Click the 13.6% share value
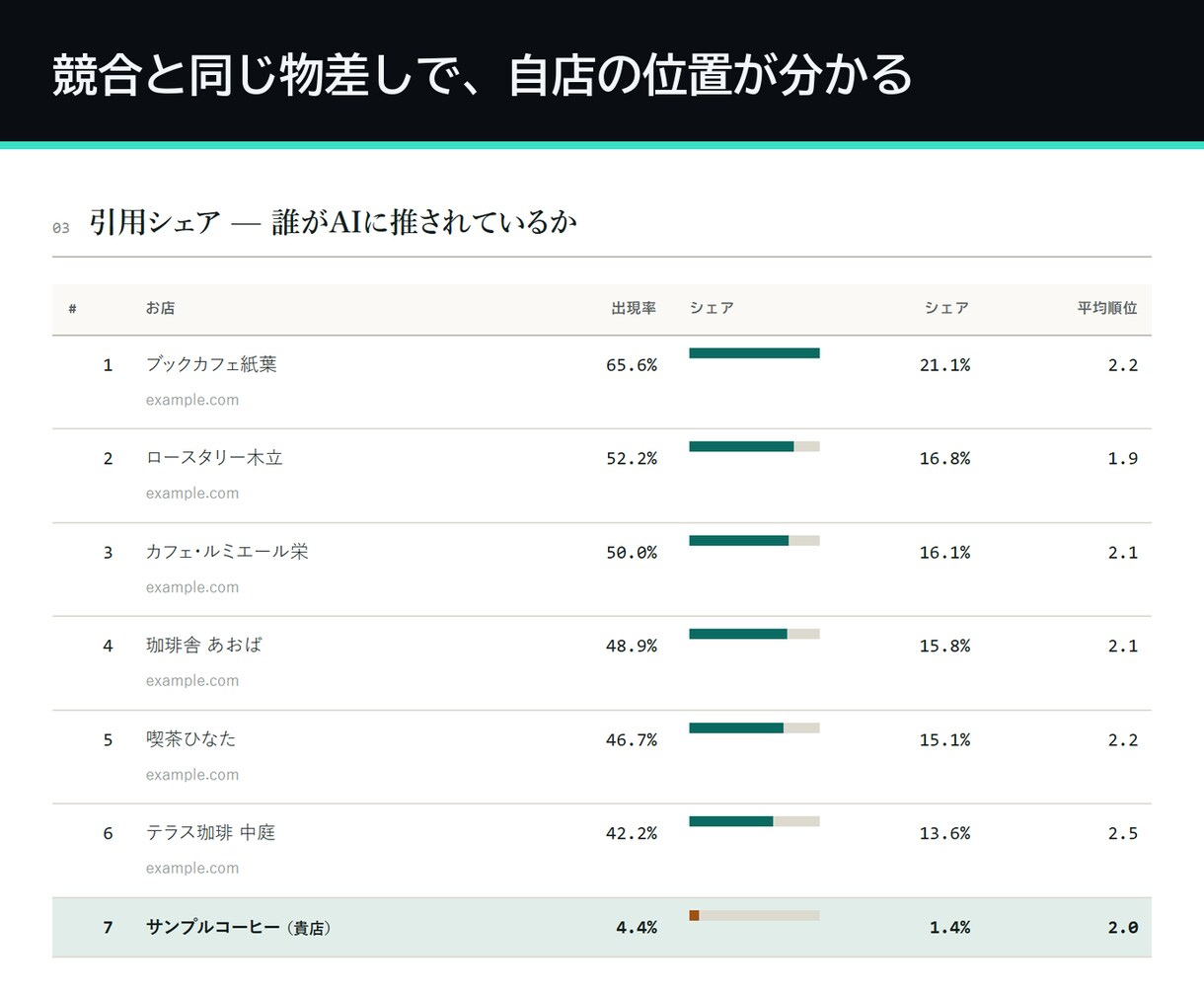 click(944, 834)
